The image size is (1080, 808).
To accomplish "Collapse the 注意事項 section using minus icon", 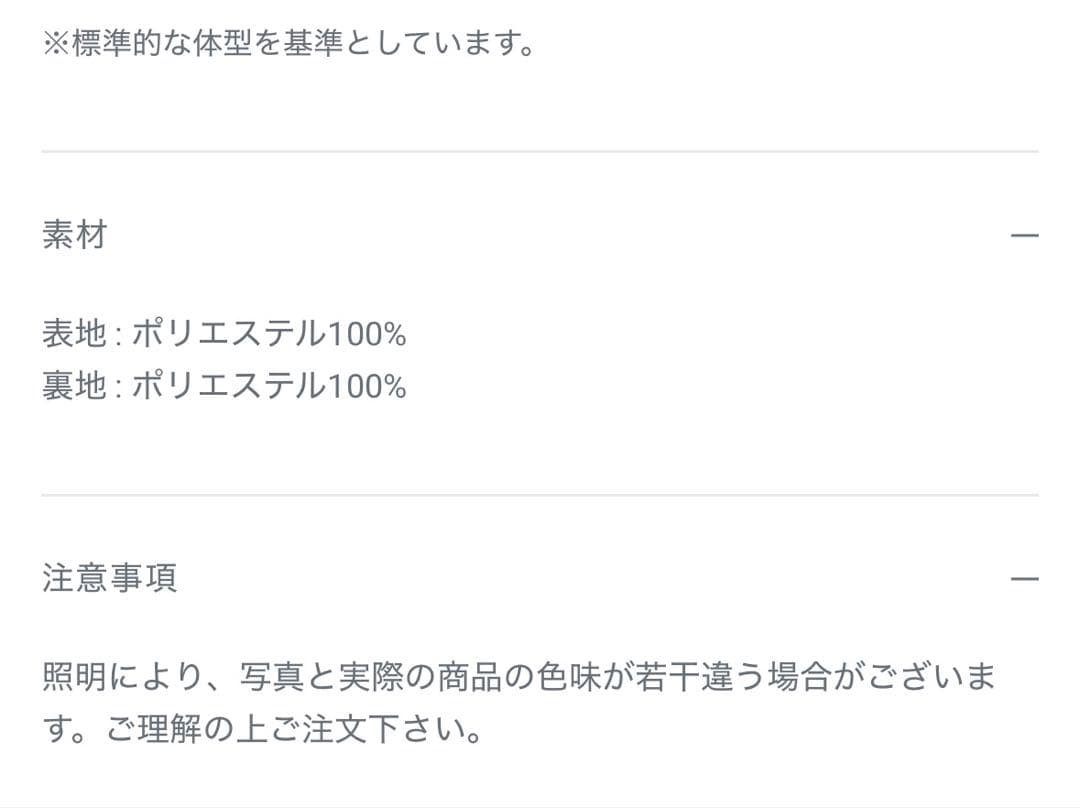I will pos(1025,579).
